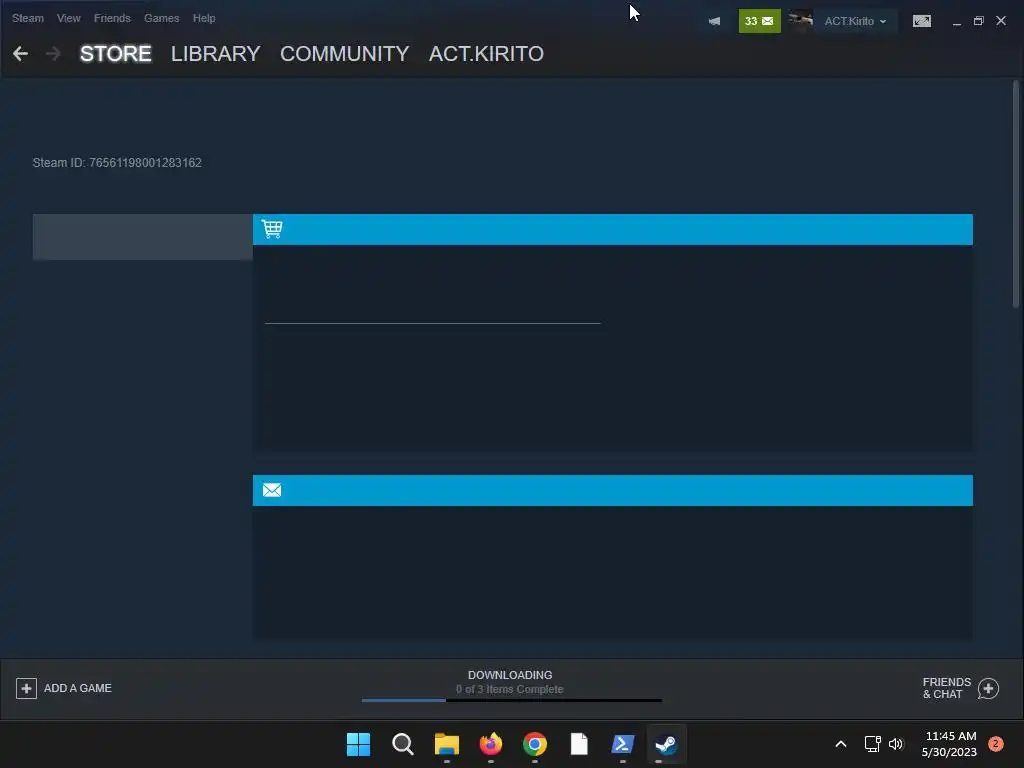Launch Chrome from taskbar
The width and height of the screenshot is (1024, 768).
click(x=534, y=744)
